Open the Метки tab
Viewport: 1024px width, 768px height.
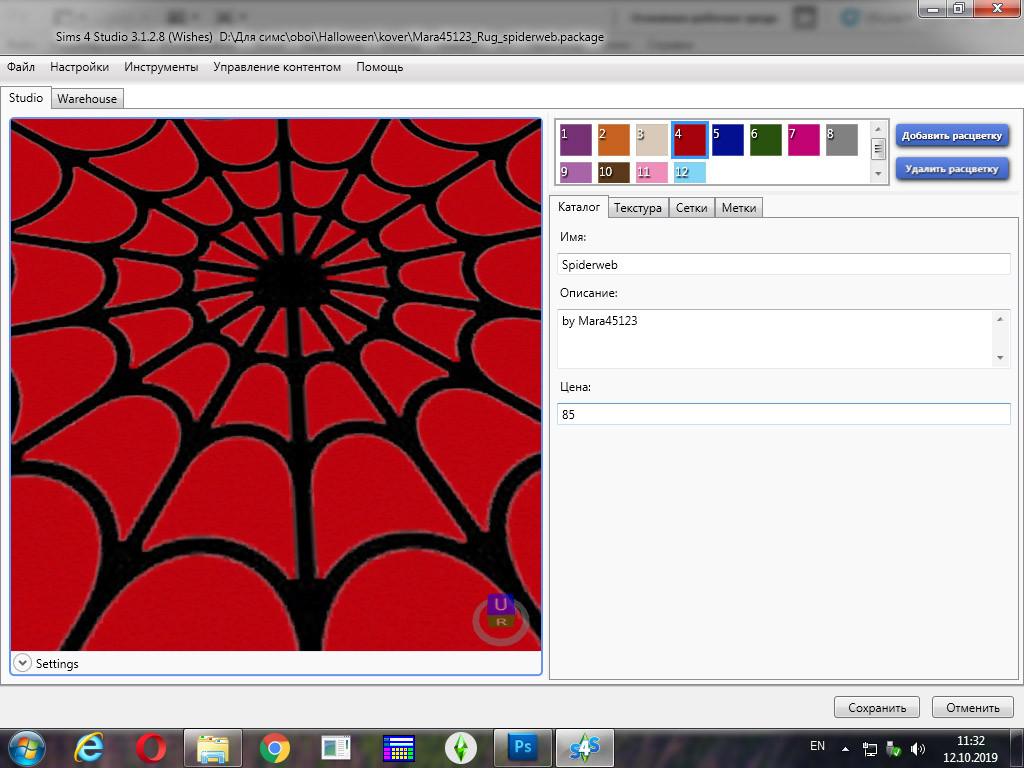pyautogui.click(x=739, y=208)
